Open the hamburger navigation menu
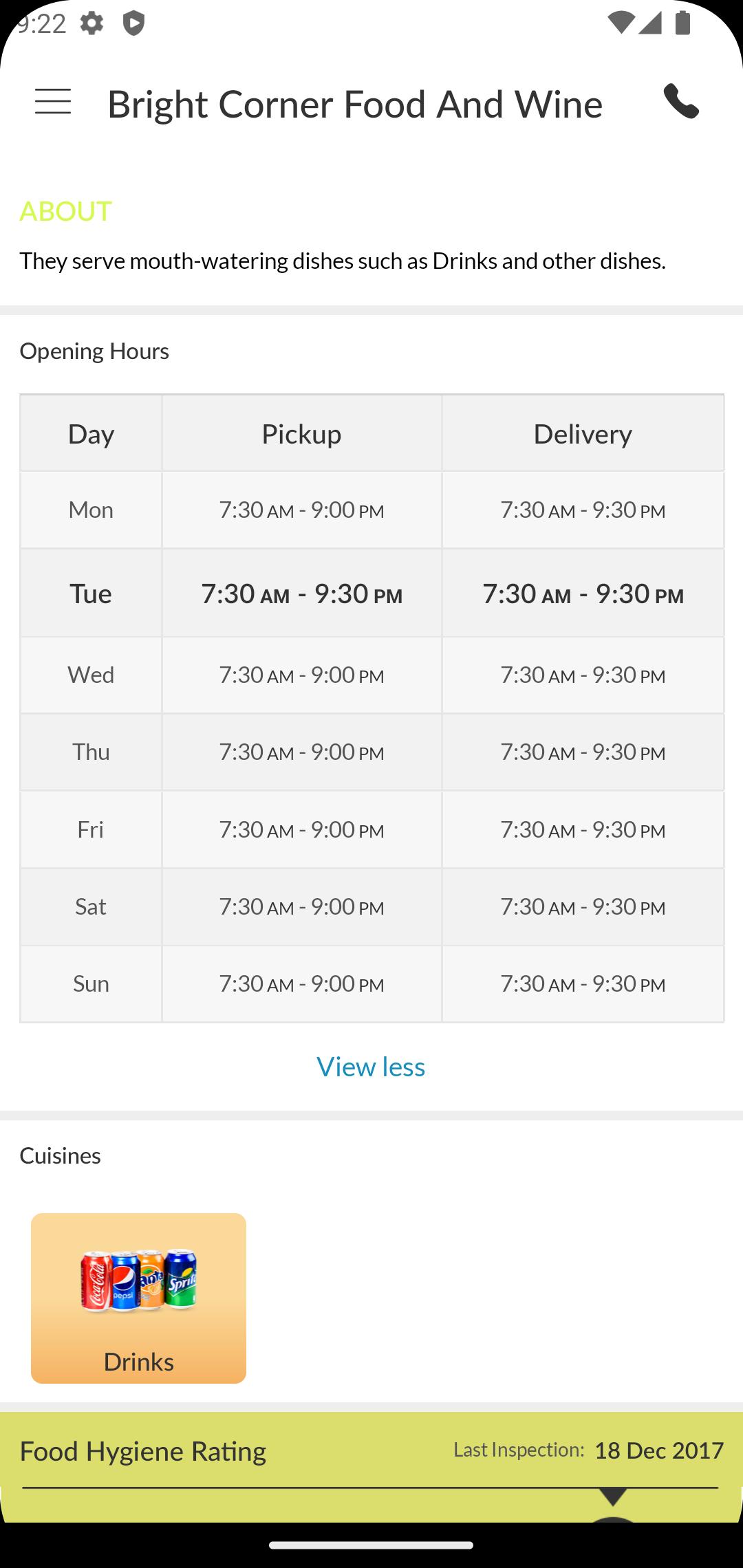The image size is (743, 1568). pos(53,102)
